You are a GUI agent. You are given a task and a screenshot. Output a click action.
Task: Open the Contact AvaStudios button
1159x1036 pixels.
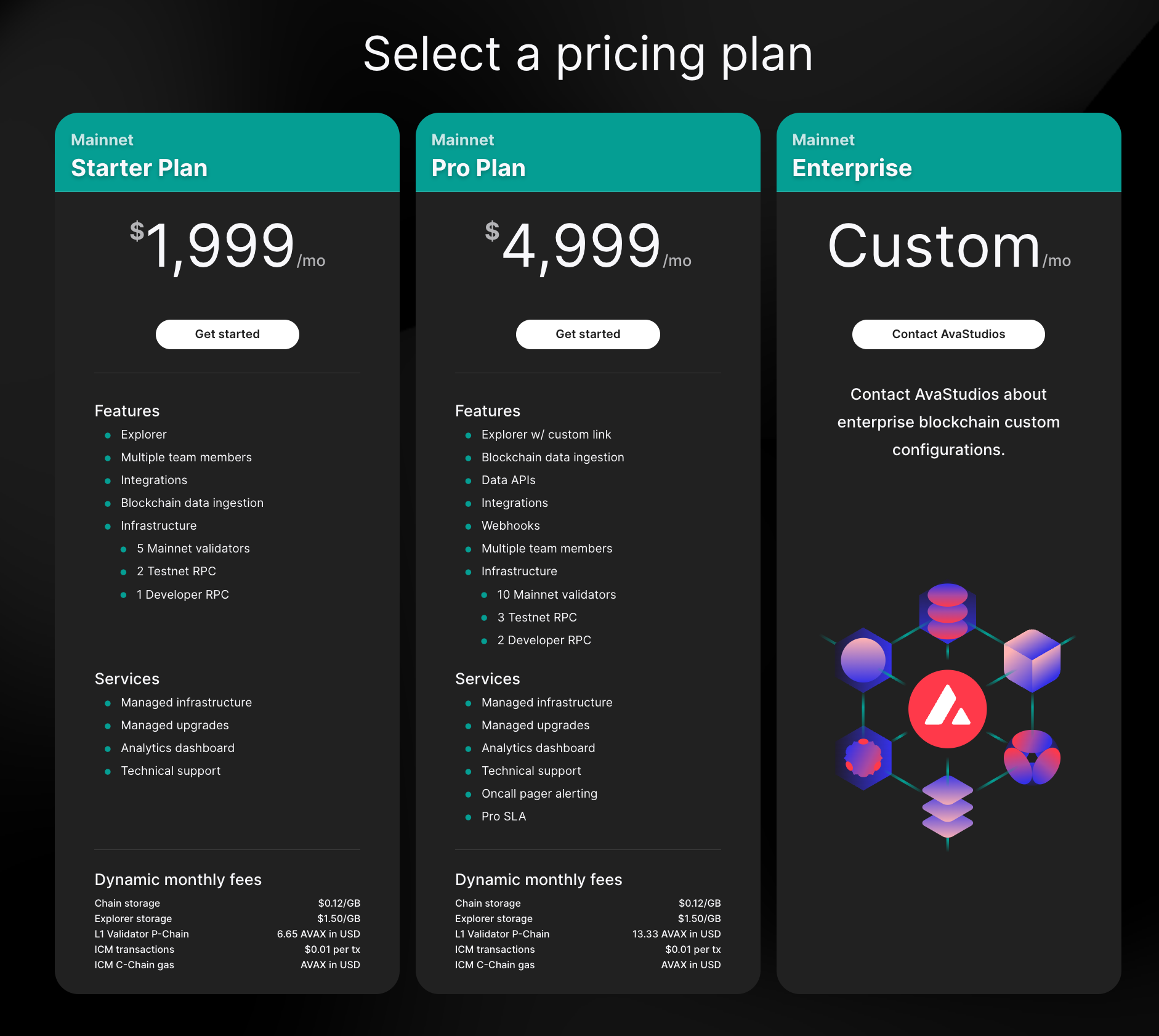tap(948, 334)
